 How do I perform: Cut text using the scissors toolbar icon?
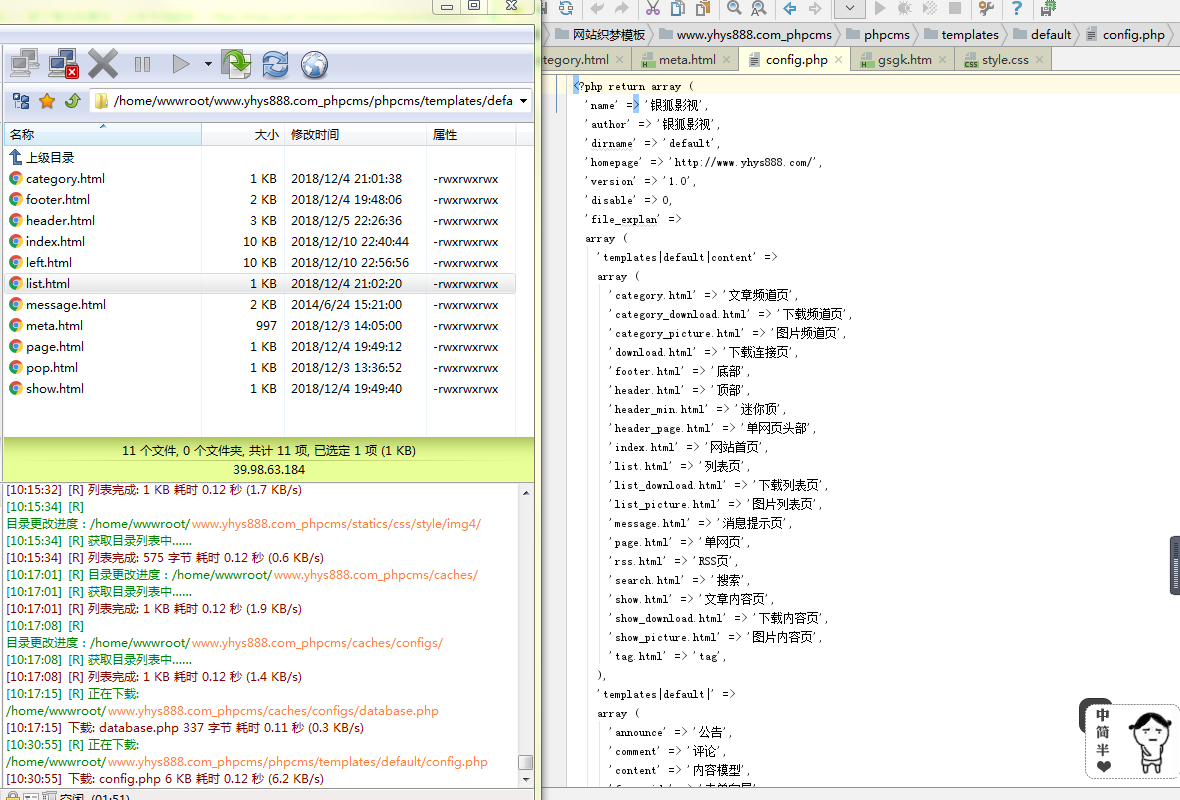point(655,10)
